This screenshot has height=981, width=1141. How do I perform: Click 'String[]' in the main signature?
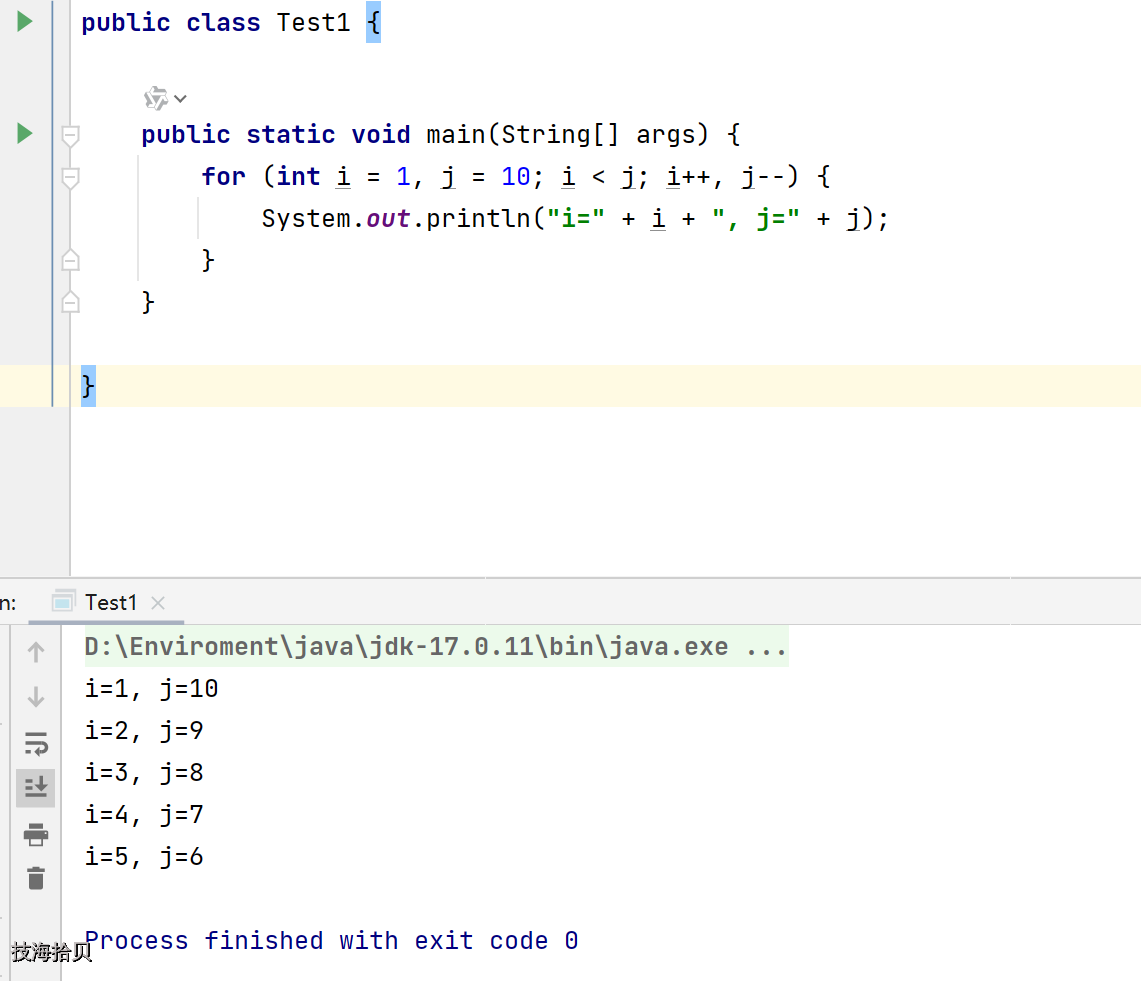[560, 135]
